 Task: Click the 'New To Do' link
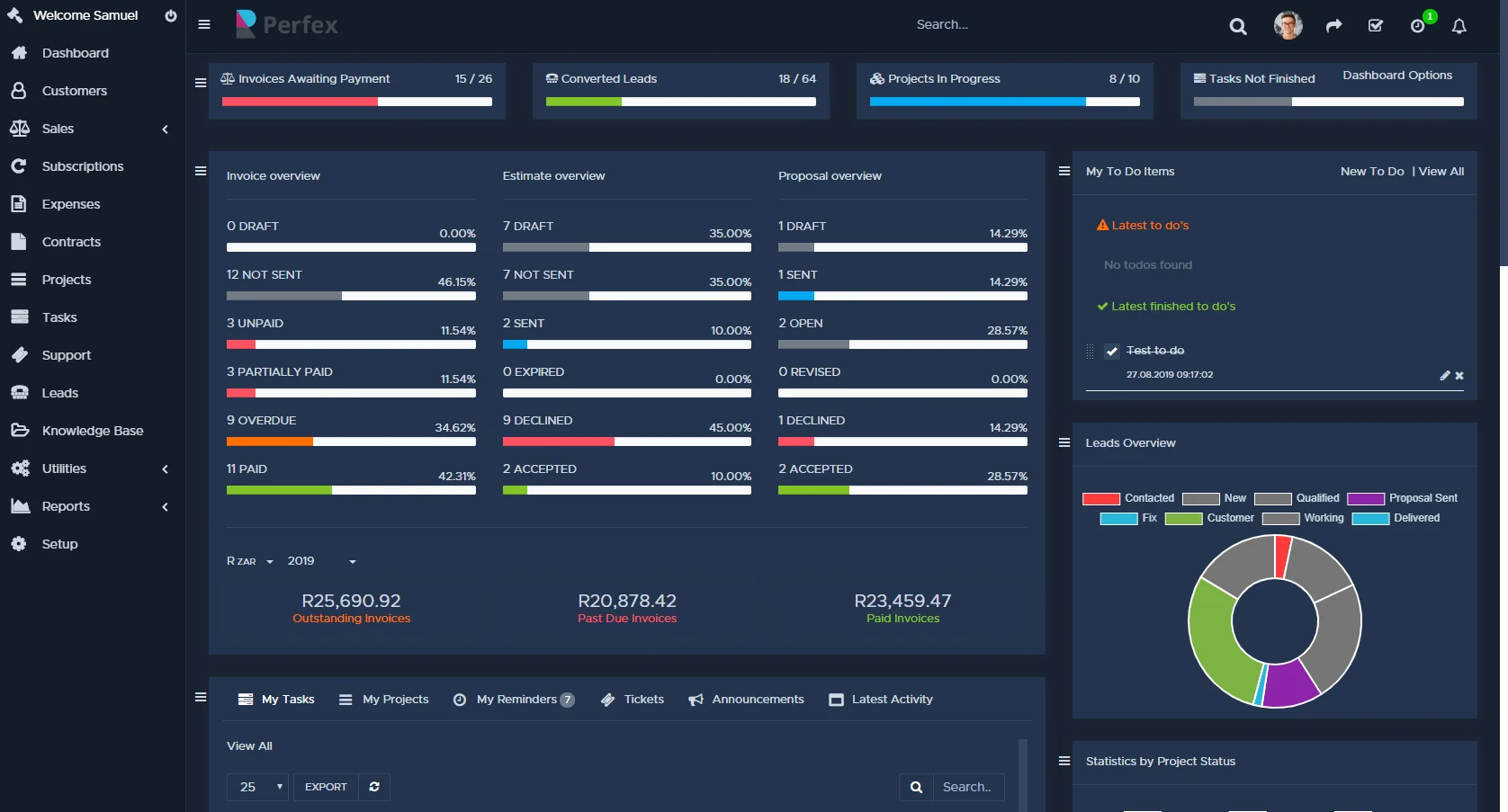1371,171
